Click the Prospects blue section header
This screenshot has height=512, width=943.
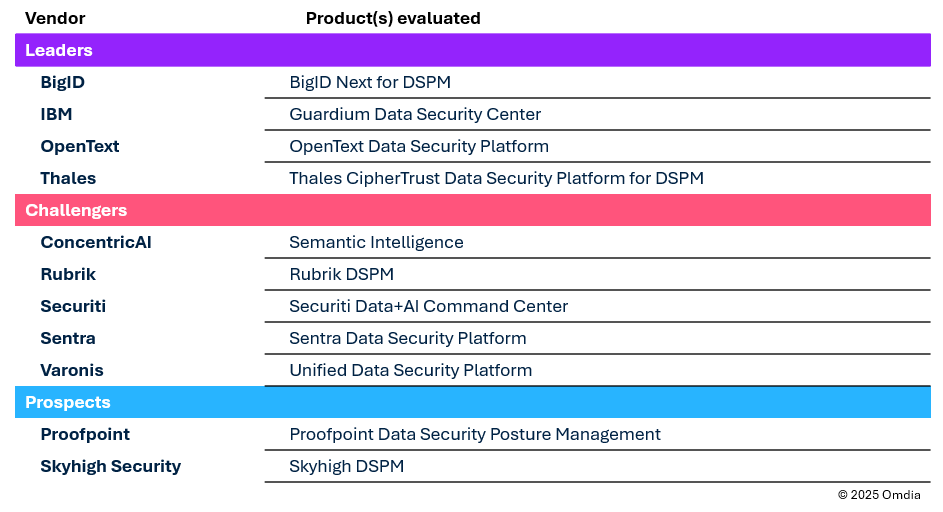pyautogui.click(x=68, y=402)
